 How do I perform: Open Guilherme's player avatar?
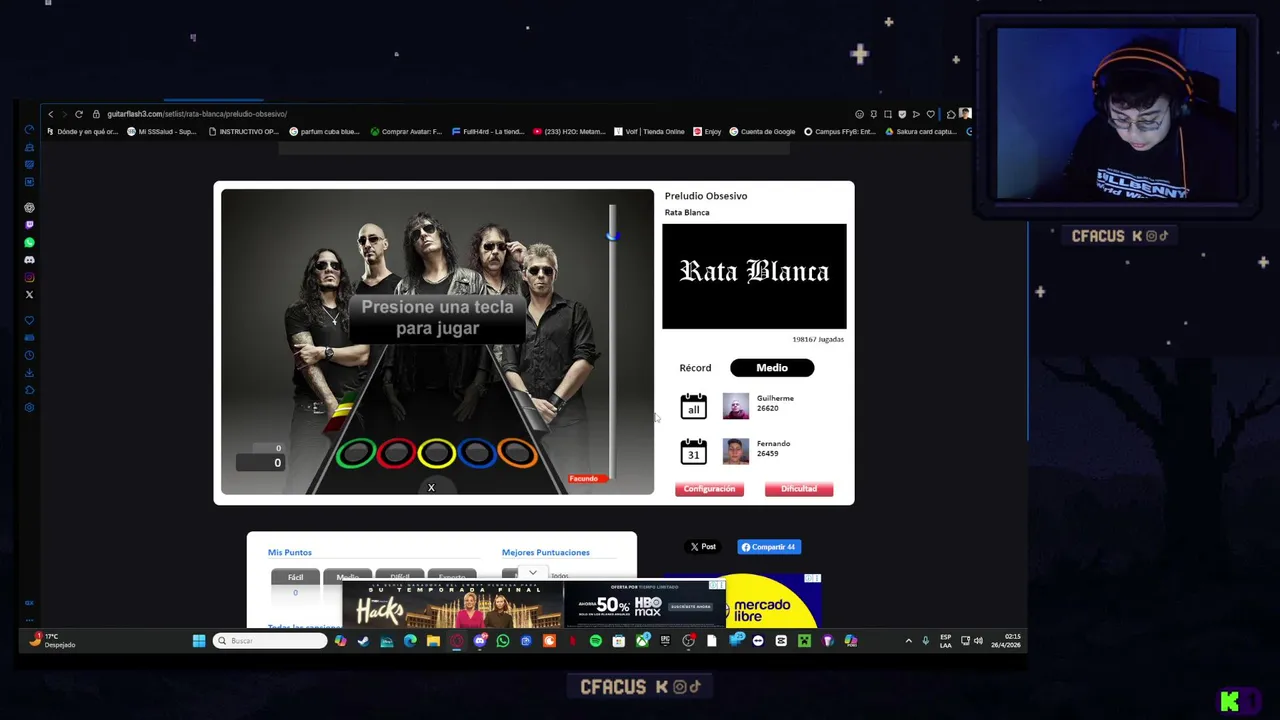click(x=735, y=405)
